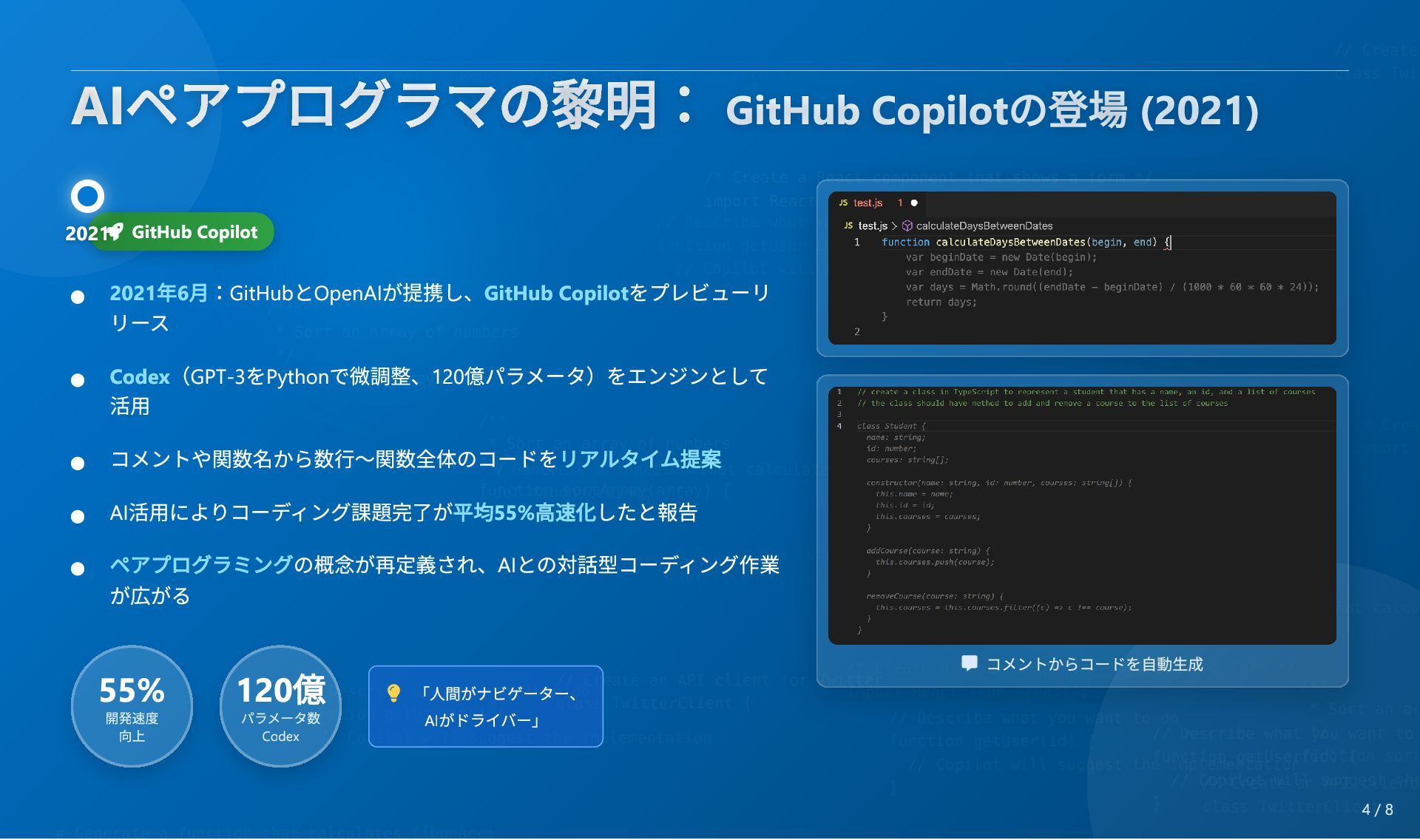This screenshot has width=1420, height=840.
Task: Click the calculateDaysBetweenDates code screenshot
Action: coord(1082,268)
